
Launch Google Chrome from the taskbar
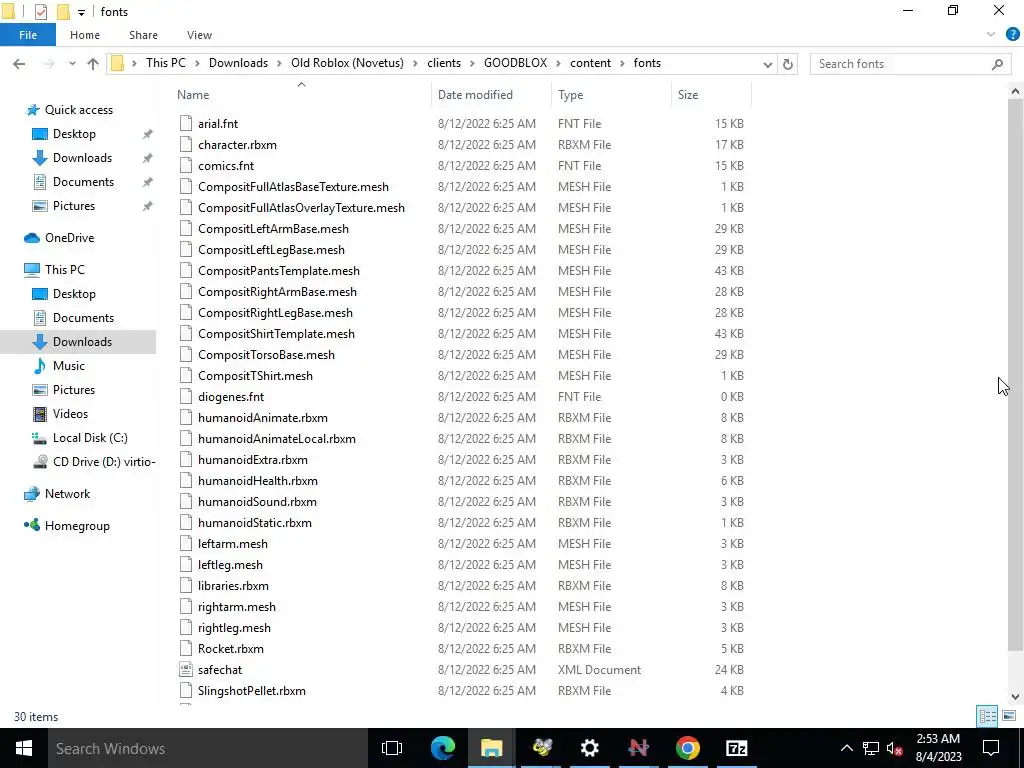[x=688, y=748]
